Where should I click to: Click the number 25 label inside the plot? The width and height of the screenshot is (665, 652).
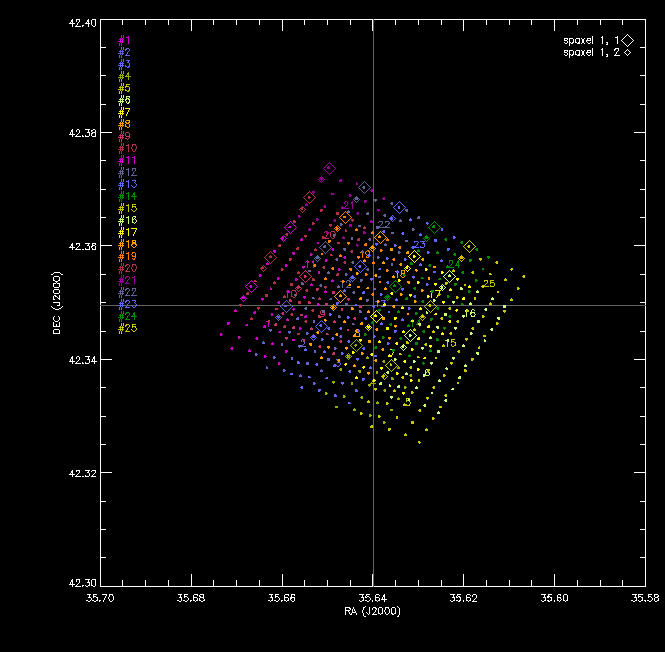[489, 283]
